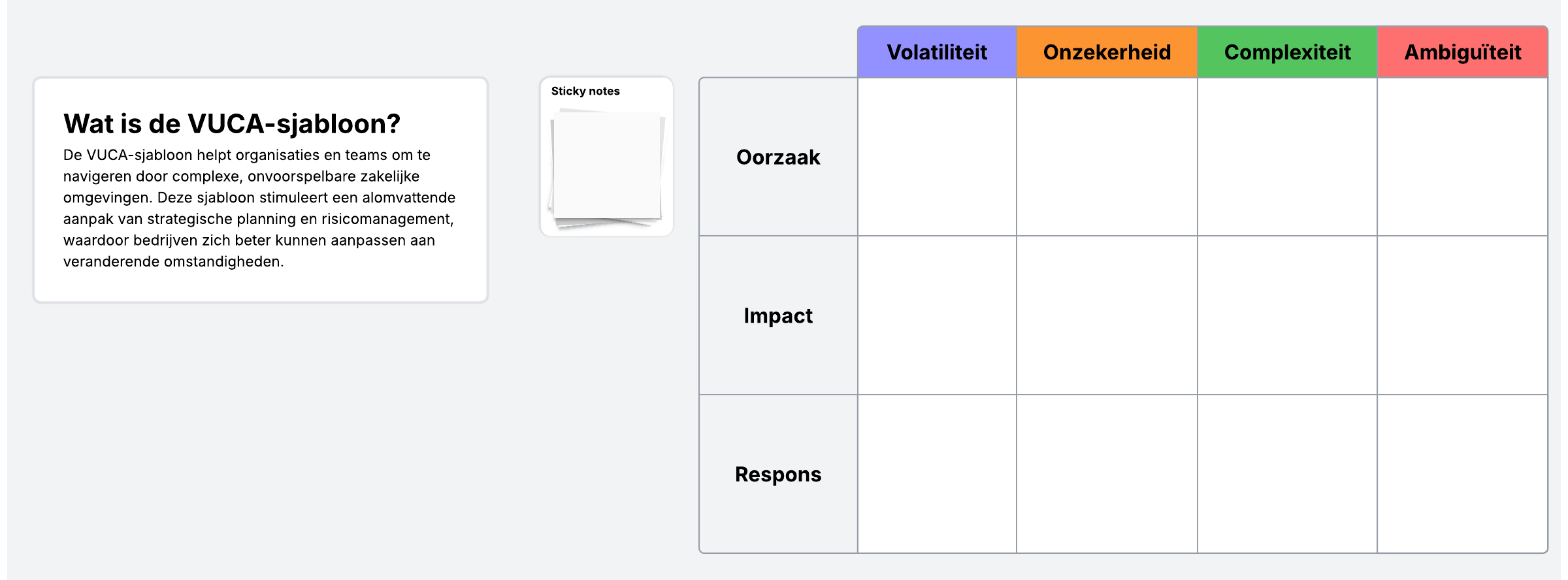Pick the blank sticky notes stack

(607, 168)
